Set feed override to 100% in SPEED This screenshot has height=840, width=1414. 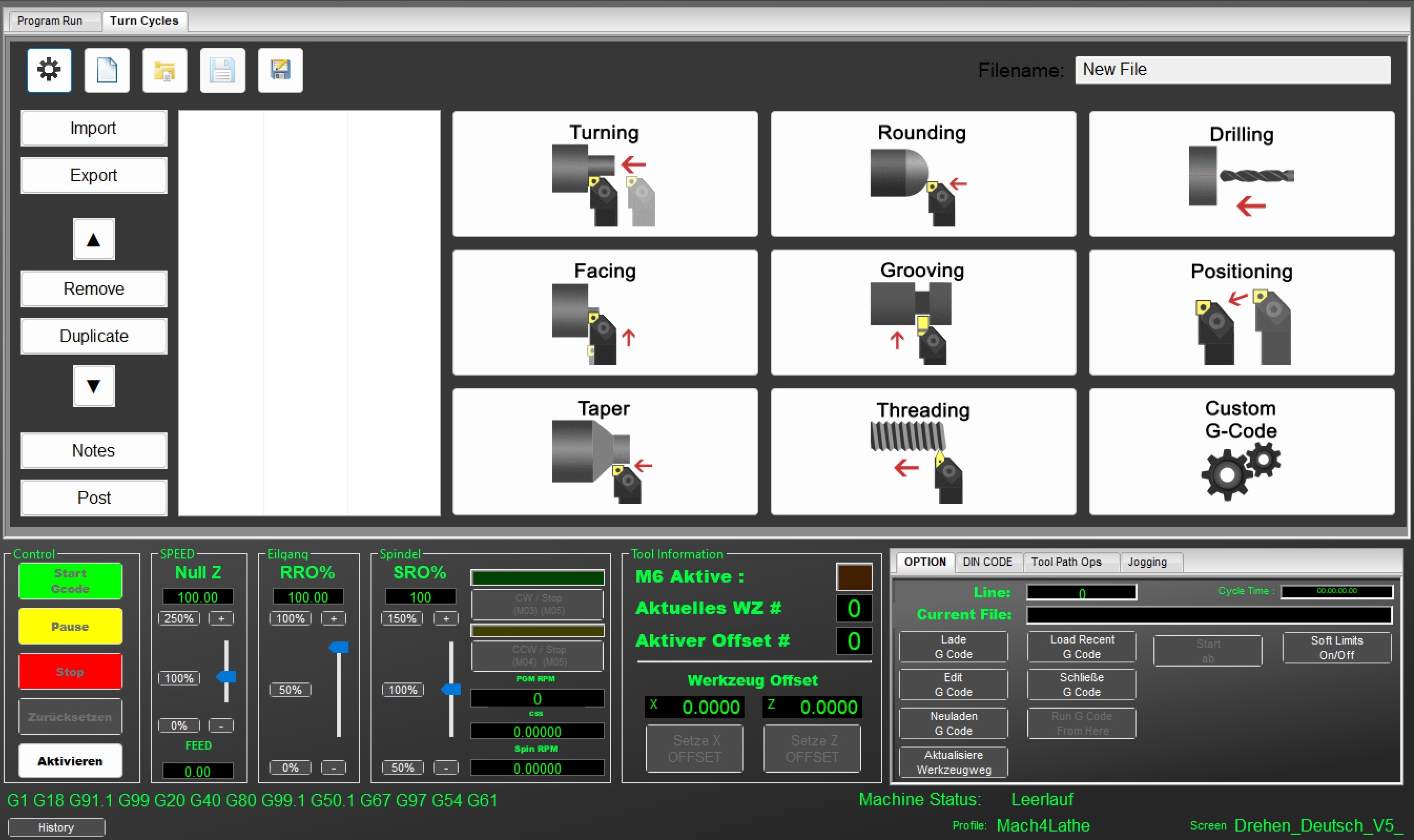pos(179,678)
